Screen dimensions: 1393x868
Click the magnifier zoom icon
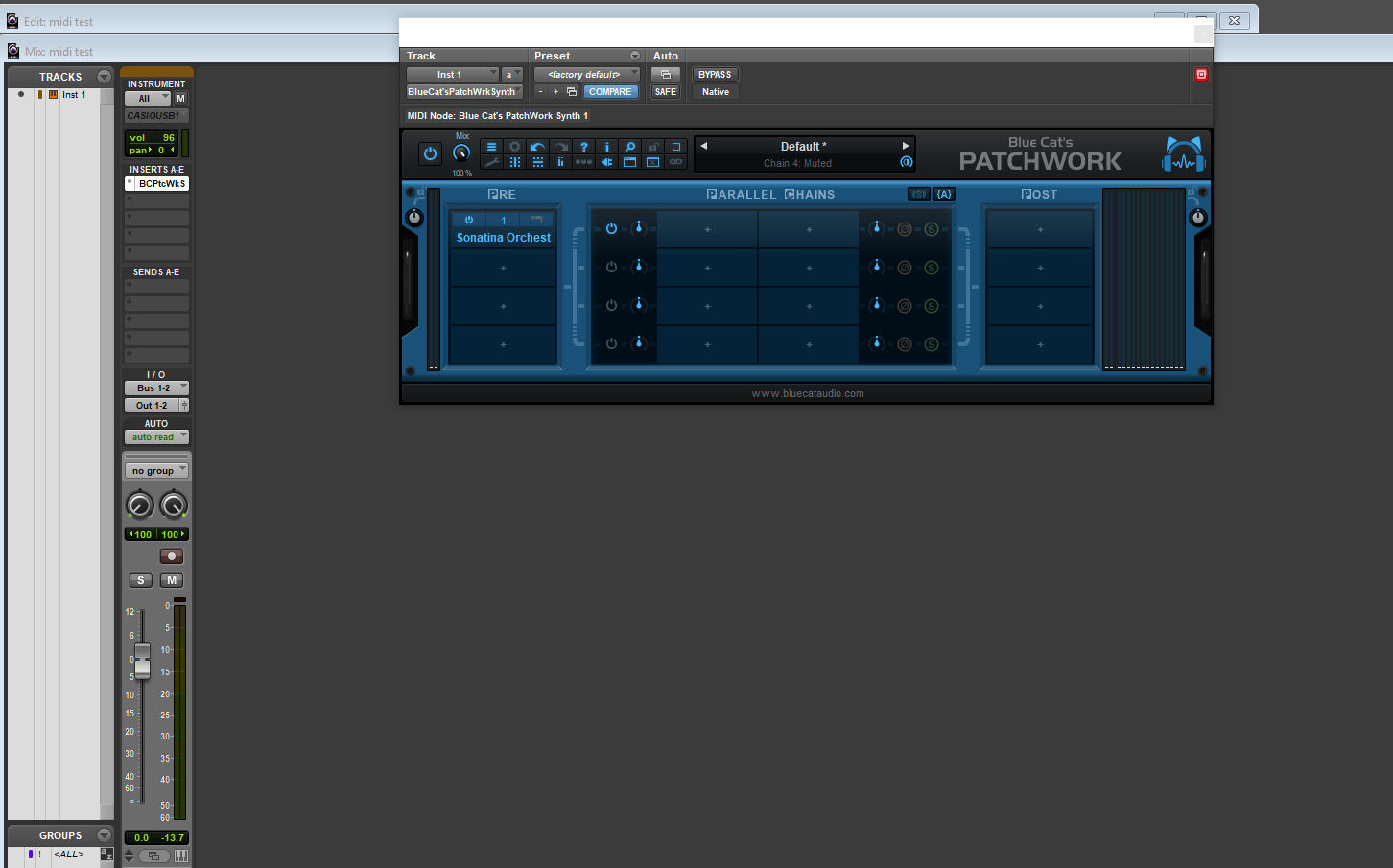point(629,147)
